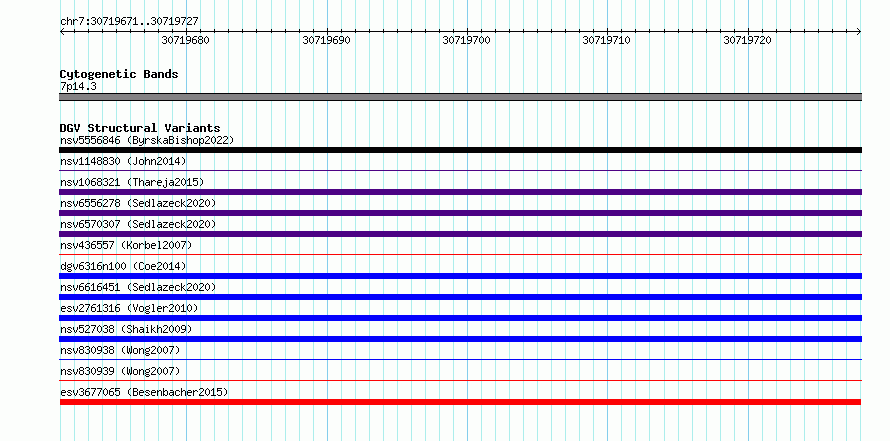Open the nsv527038 (Shaikh2009) label
Image resolution: width=890 pixels, height=441 pixels.
[126, 329]
